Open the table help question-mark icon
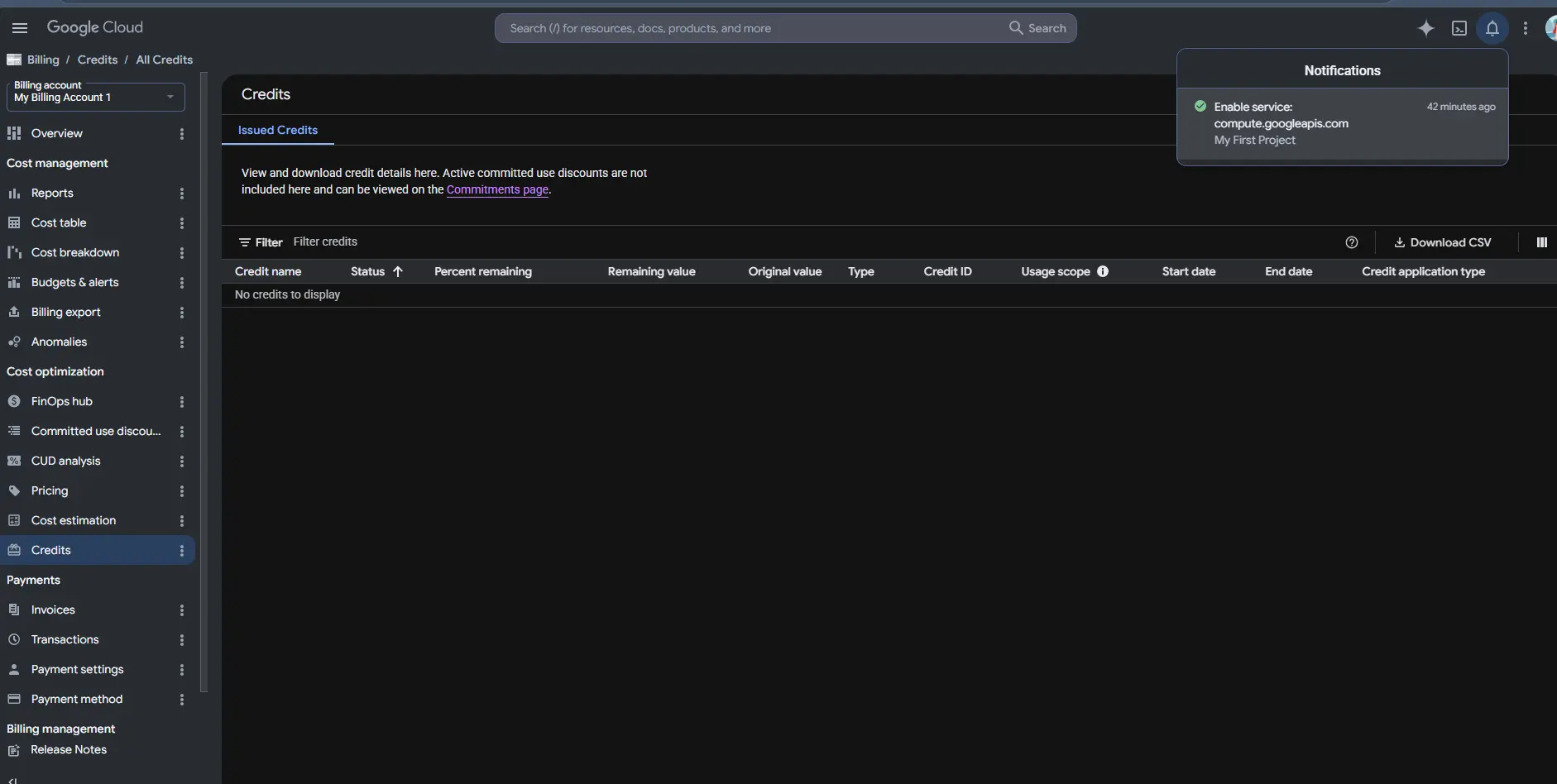This screenshot has height=784, width=1557. coord(1352,242)
